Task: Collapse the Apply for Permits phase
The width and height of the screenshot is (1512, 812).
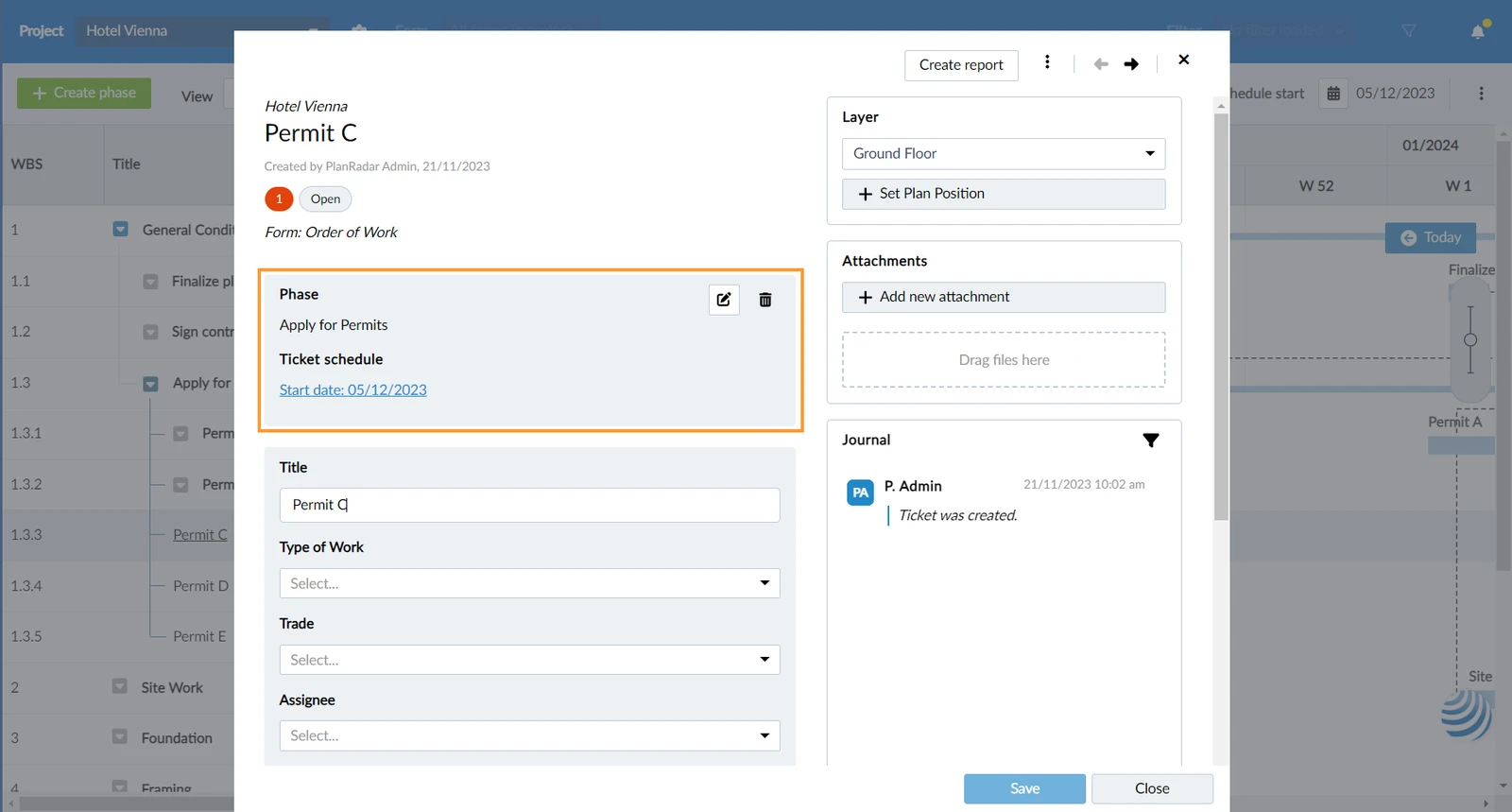Action: pos(150,384)
